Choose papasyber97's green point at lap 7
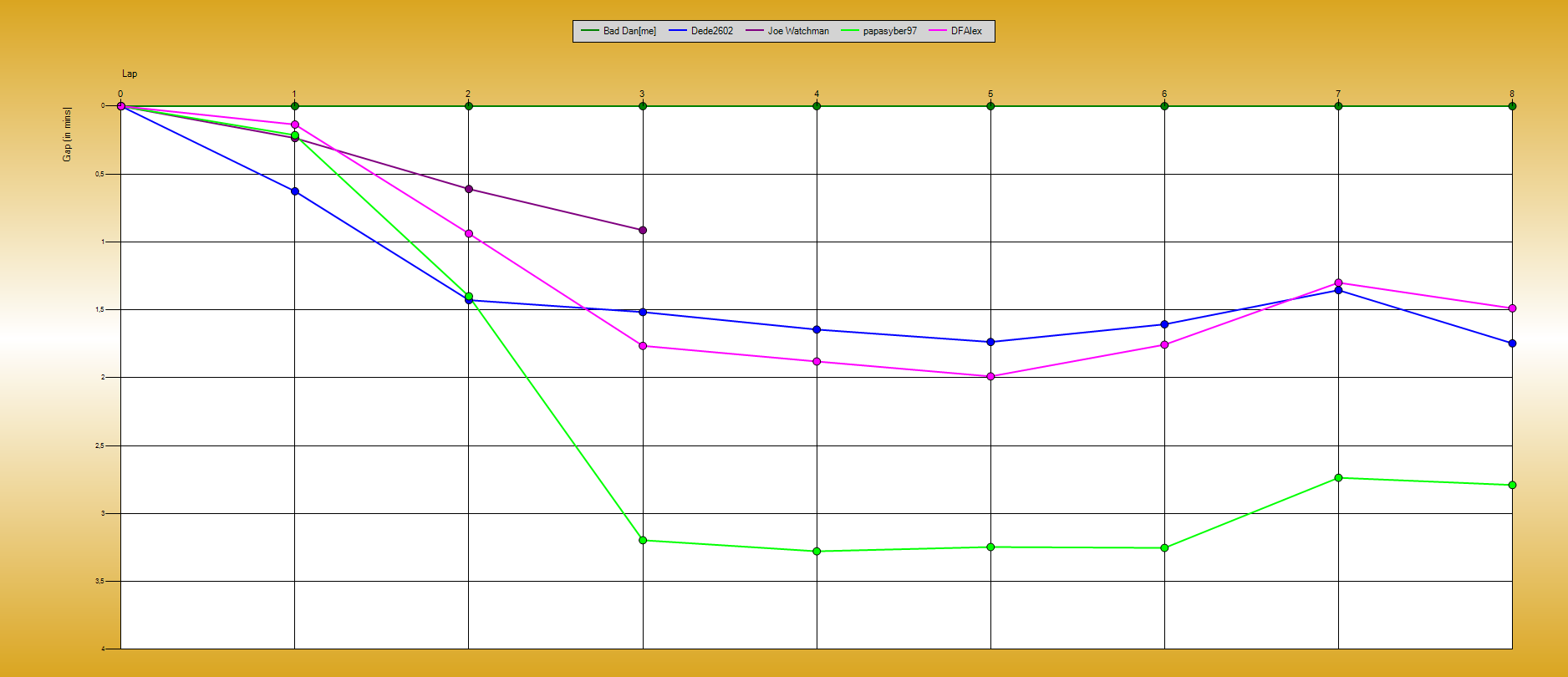 tap(1338, 477)
